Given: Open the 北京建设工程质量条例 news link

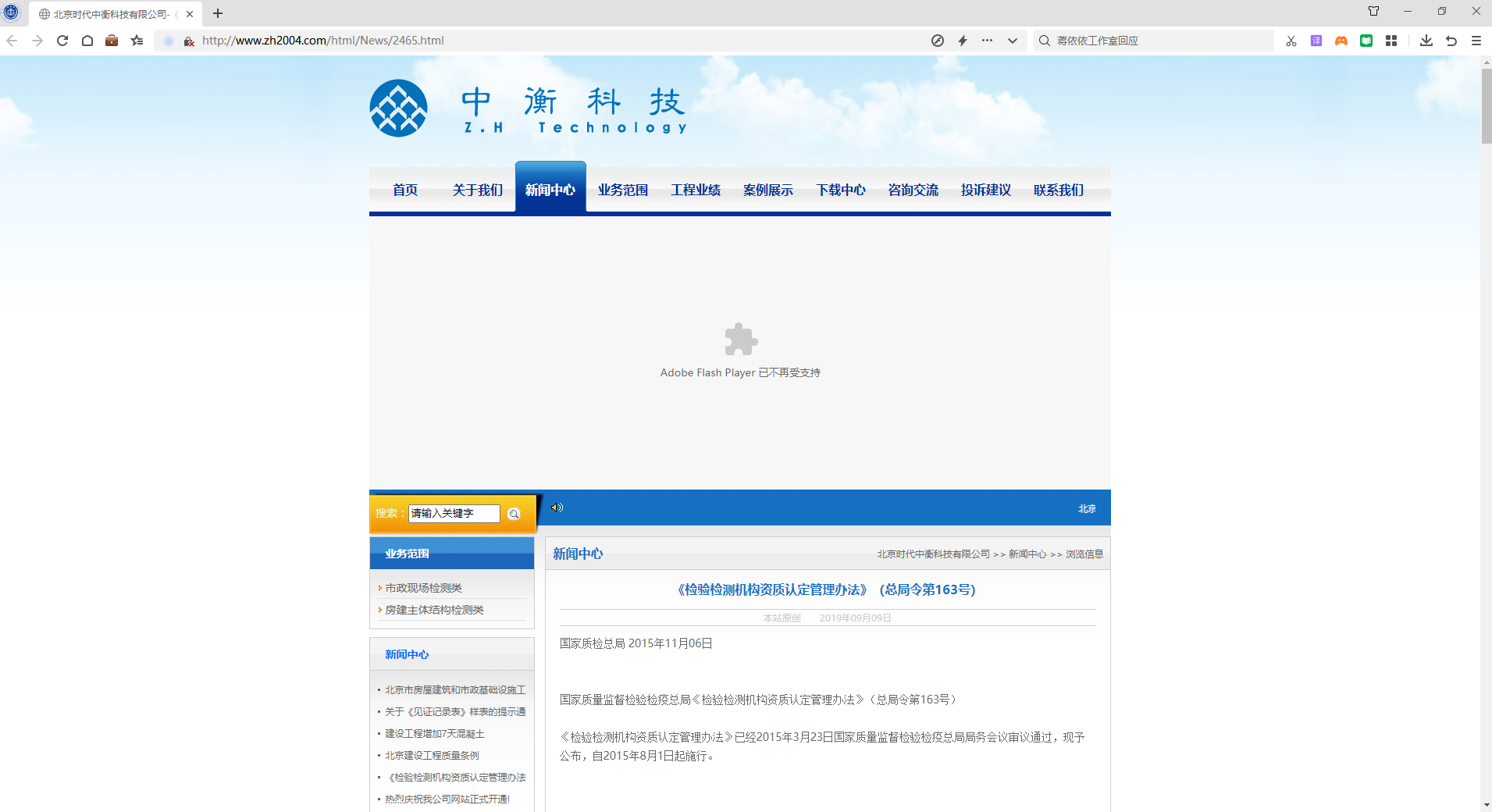Looking at the screenshot, I should pyautogui.click(x=432, y=755).
